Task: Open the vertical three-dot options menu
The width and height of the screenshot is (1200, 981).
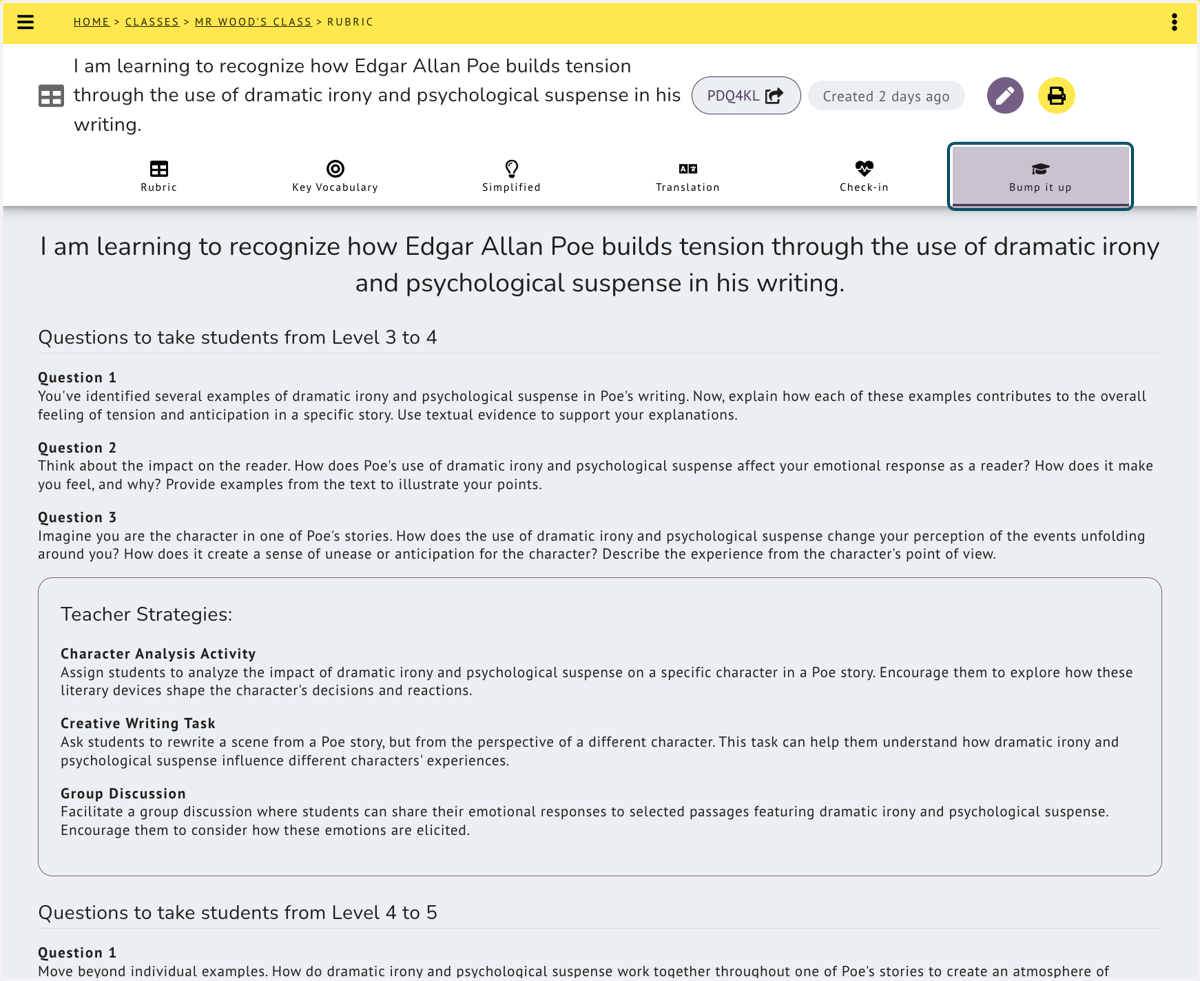Action: pyautogui.click(x=1174, y=22)
